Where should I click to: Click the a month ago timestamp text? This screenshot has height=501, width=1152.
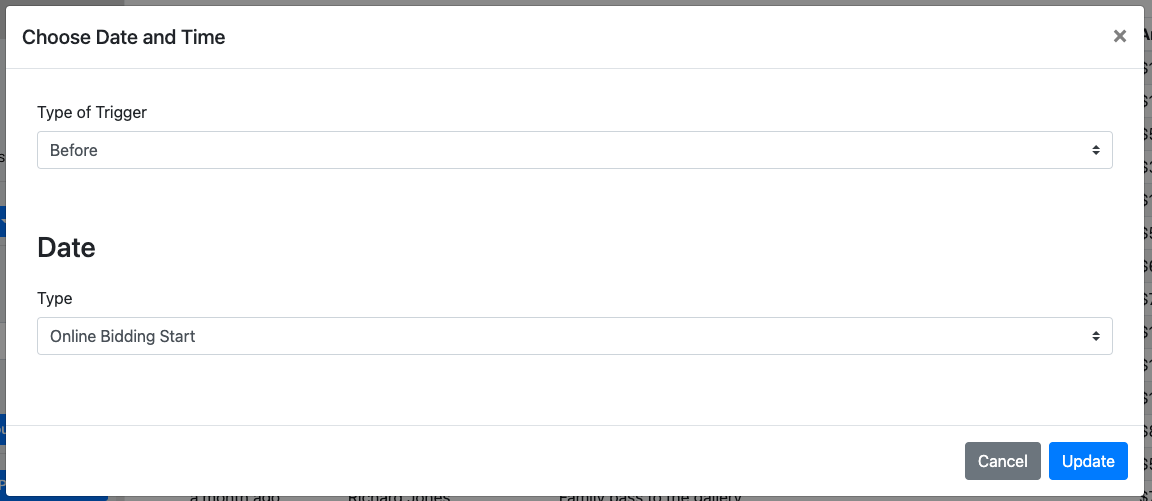tap(234, 498)
